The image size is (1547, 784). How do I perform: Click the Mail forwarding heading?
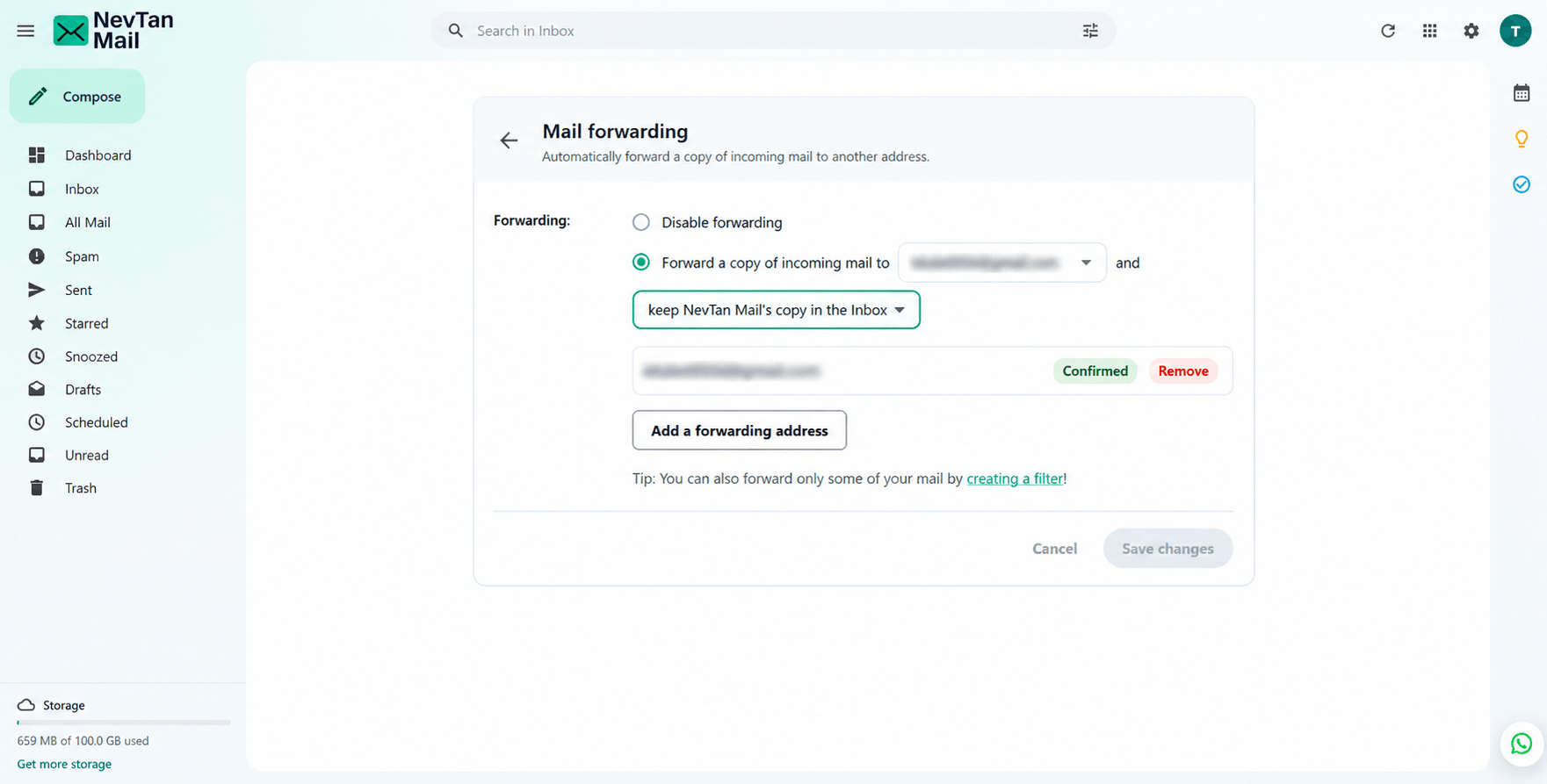pos(615,132)
